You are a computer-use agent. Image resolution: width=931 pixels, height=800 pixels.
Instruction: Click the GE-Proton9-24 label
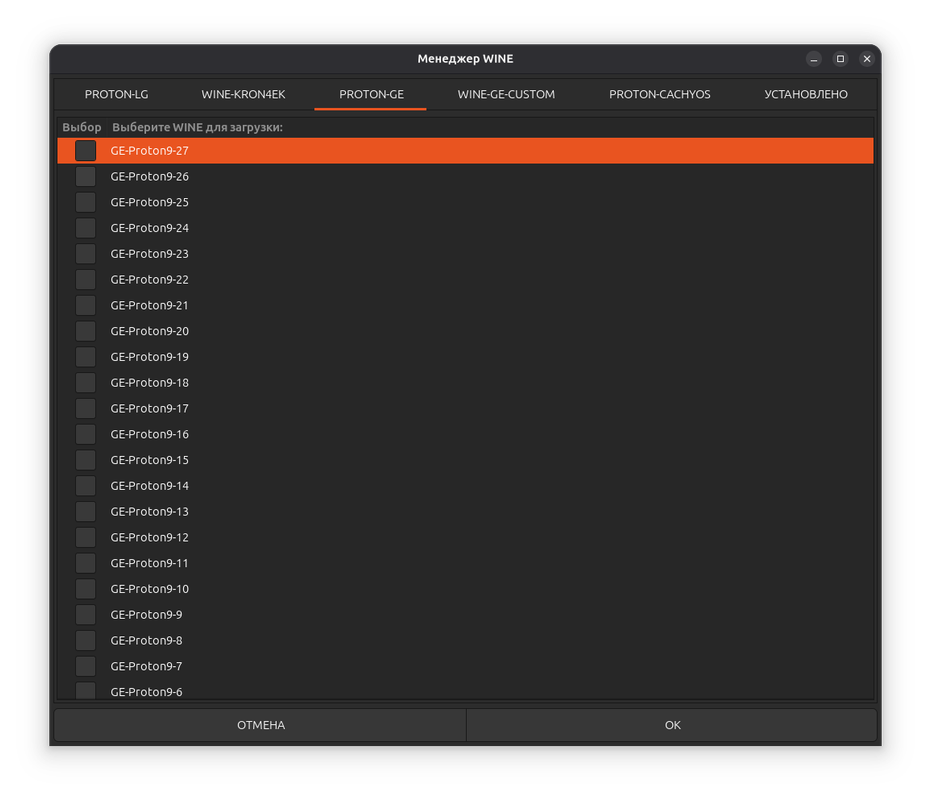150,228
